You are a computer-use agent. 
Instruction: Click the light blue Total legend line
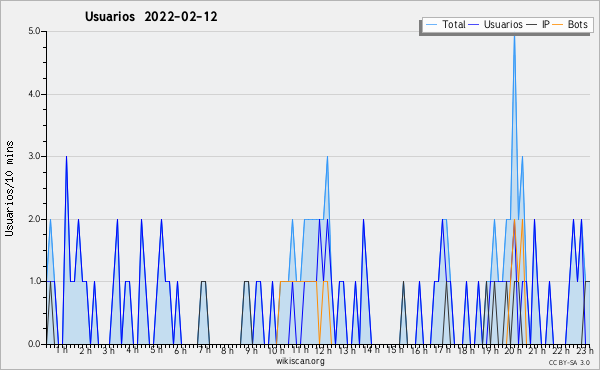click(x=431, y=24)
